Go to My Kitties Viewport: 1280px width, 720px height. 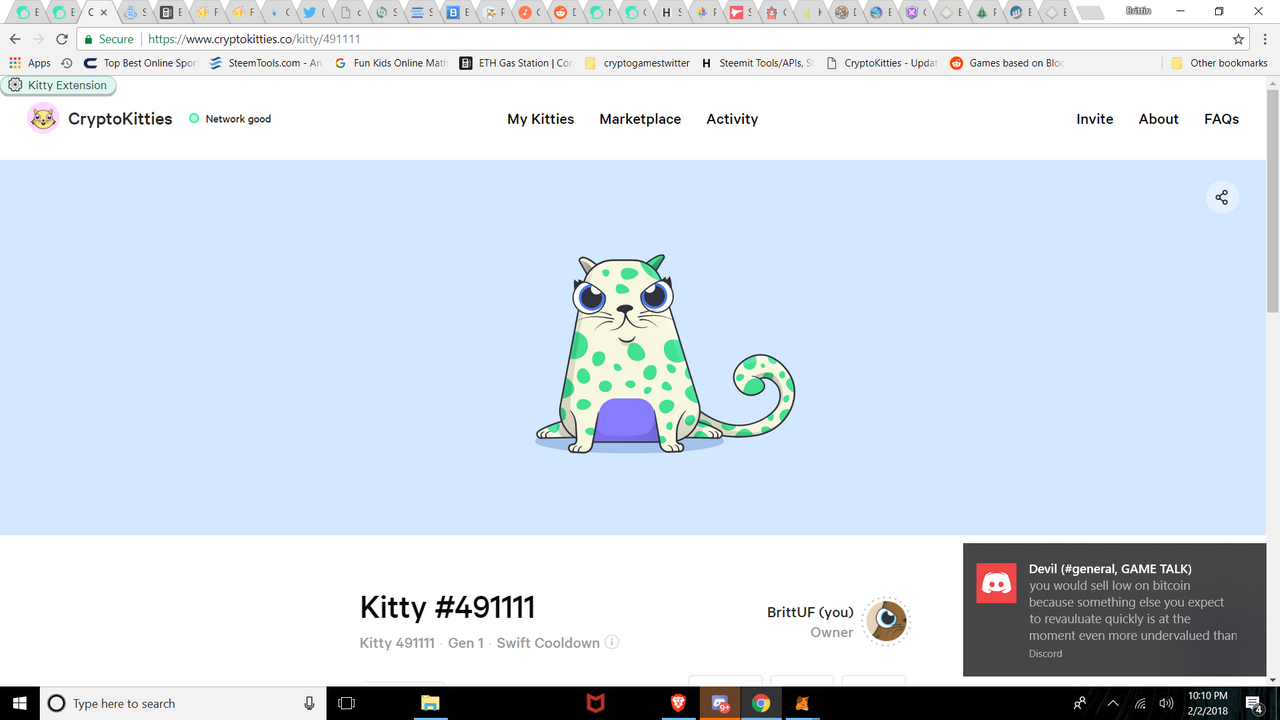coord(541,119)
